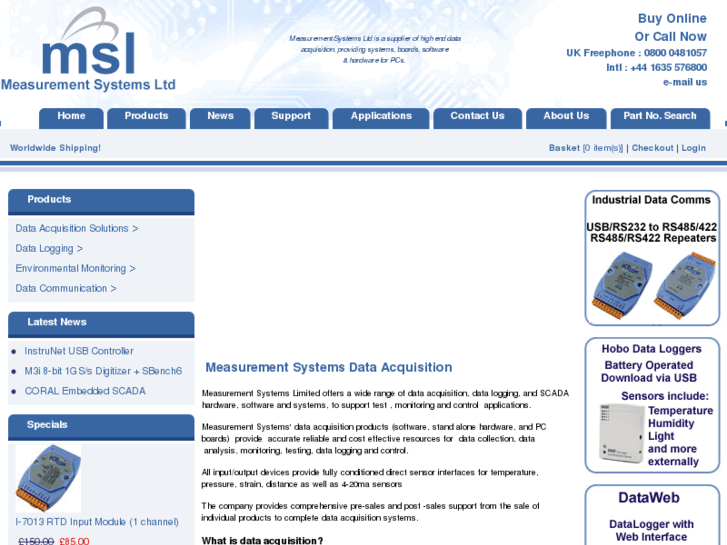Go to the News tab
727x545 pixels.
[x=220, y=117]
